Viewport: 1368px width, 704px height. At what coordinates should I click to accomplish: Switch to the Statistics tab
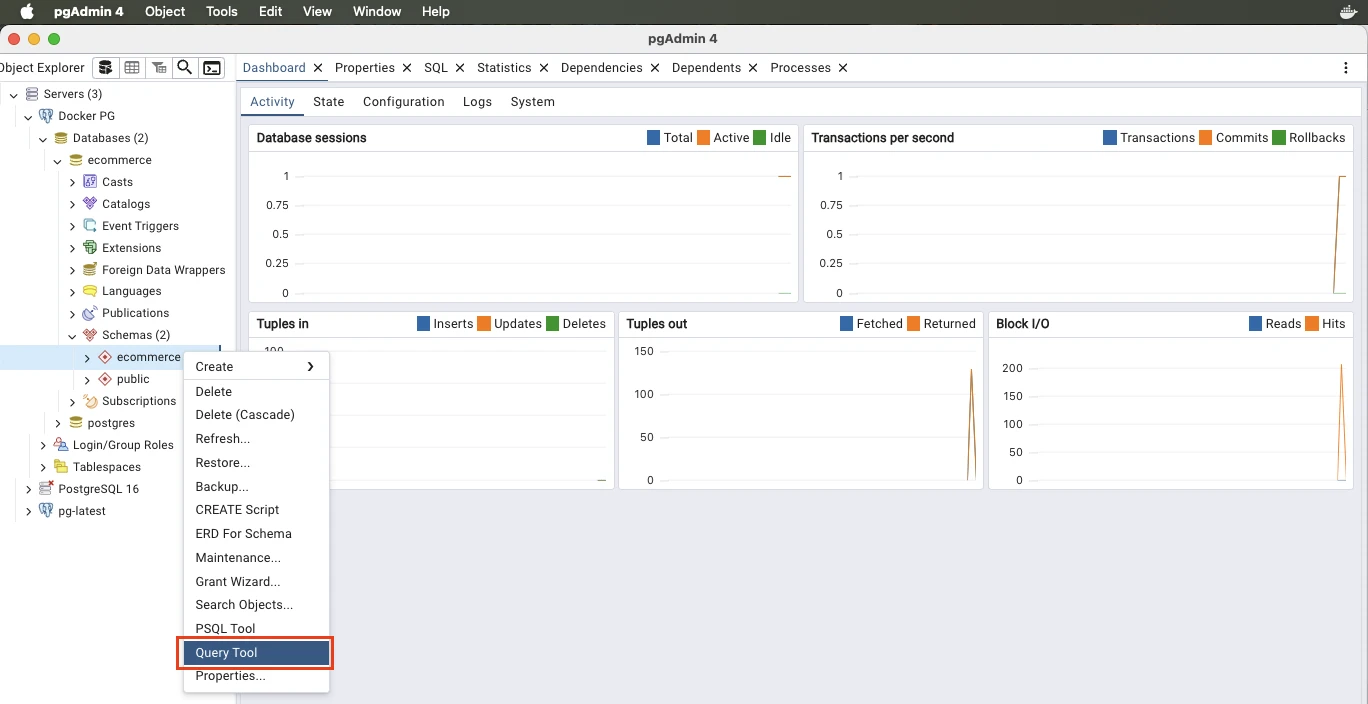click(504, 68)
